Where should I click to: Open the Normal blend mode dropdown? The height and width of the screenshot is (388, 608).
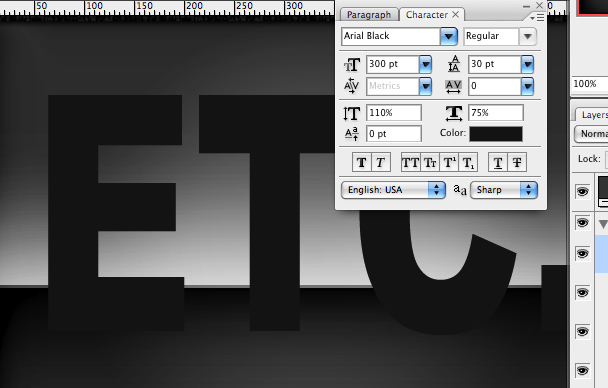point(591,134)
